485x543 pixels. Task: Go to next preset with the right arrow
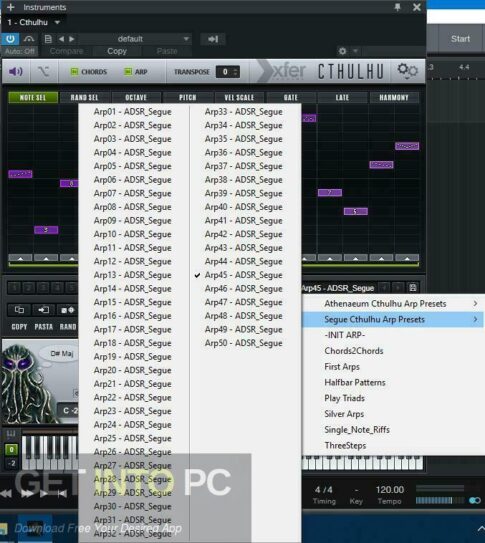coord(71,39)
